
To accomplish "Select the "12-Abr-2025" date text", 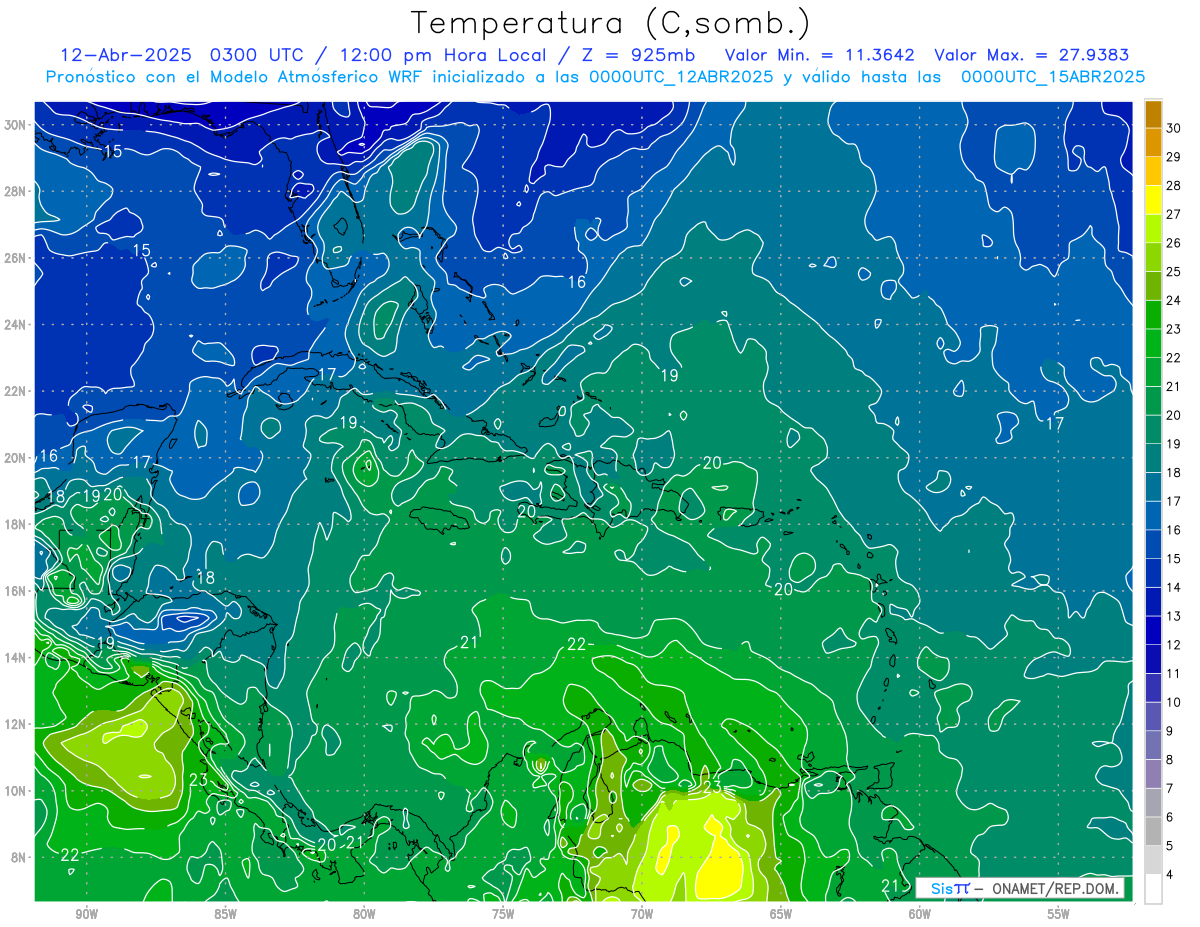I will [127, 55].
